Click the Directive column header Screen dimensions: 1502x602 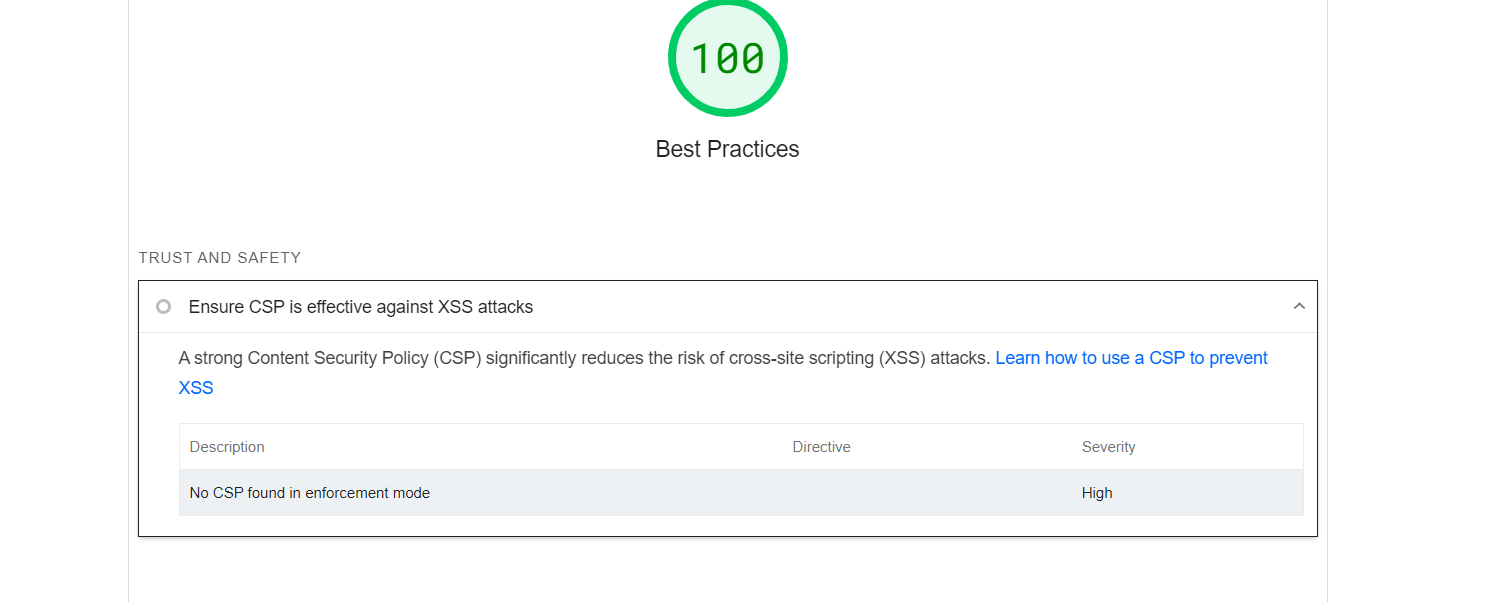click(x=821, y=446)
